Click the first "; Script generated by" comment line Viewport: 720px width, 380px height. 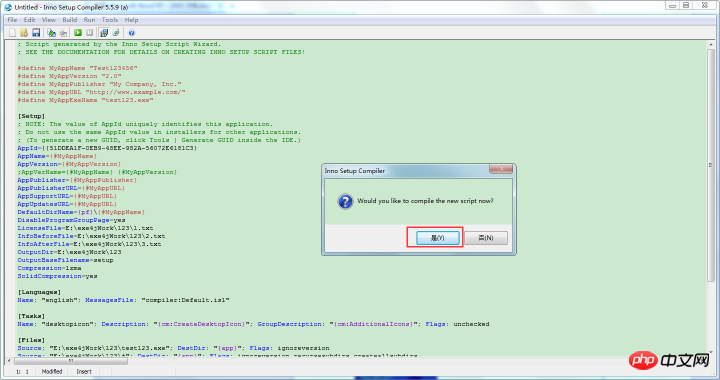click(119, 44)
